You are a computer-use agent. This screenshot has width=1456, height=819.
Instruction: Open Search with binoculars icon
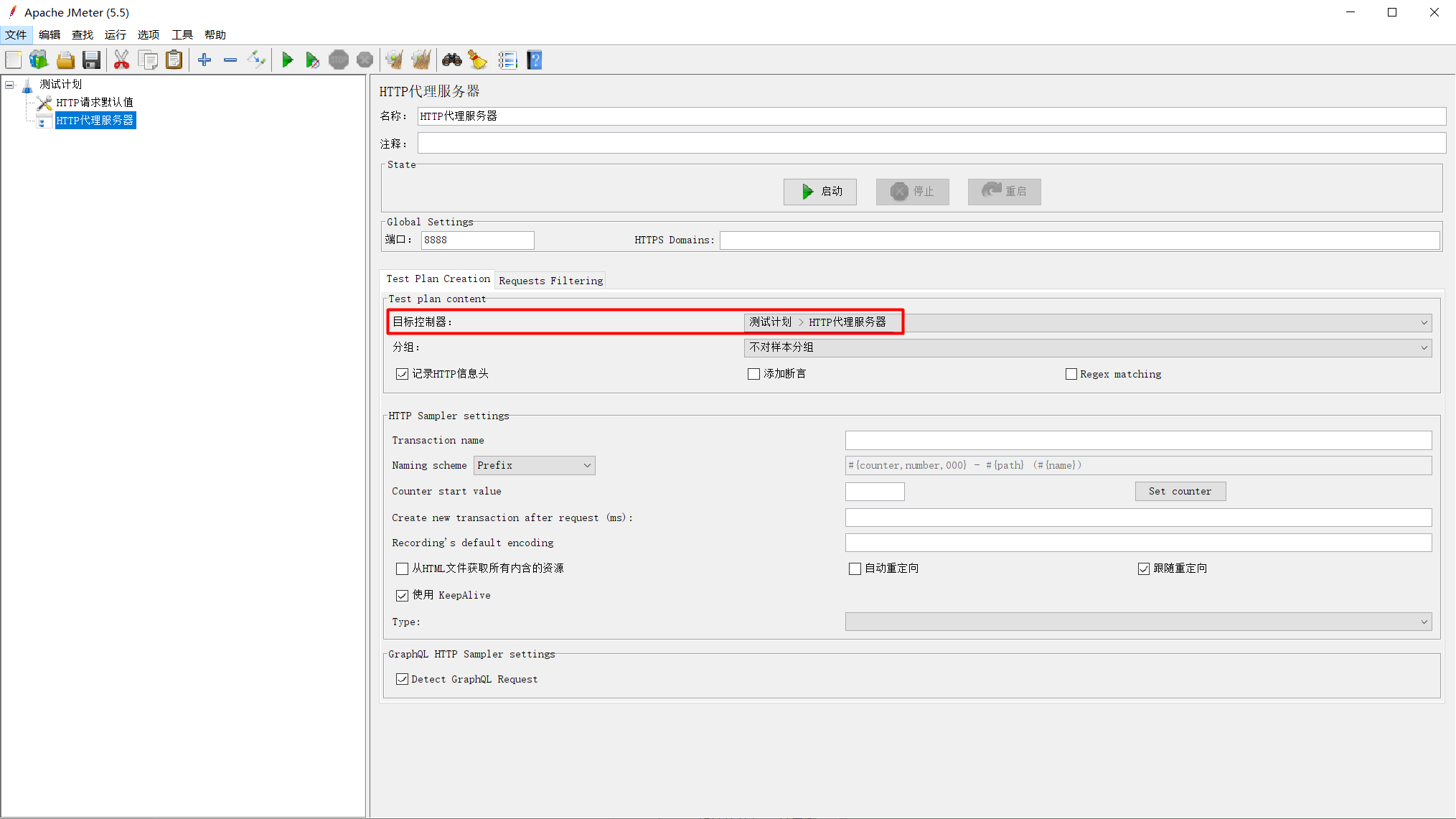coord(451,60)
